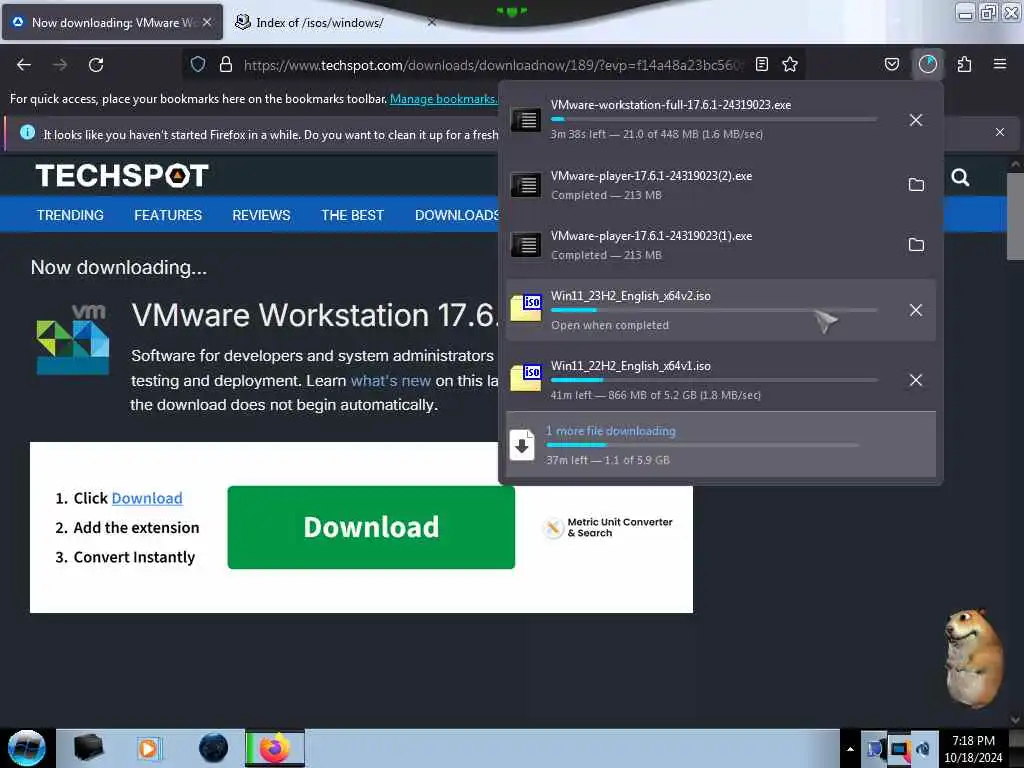
Task: Close the Index of /isos/windows/ tab
Action: point(432,22)
